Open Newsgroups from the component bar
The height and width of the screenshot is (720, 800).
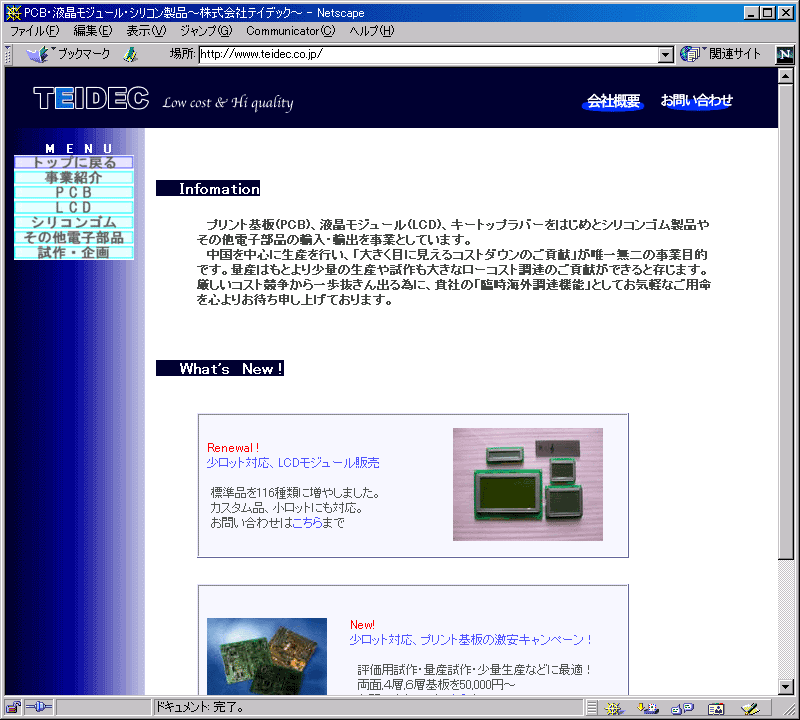coord(683,708)
